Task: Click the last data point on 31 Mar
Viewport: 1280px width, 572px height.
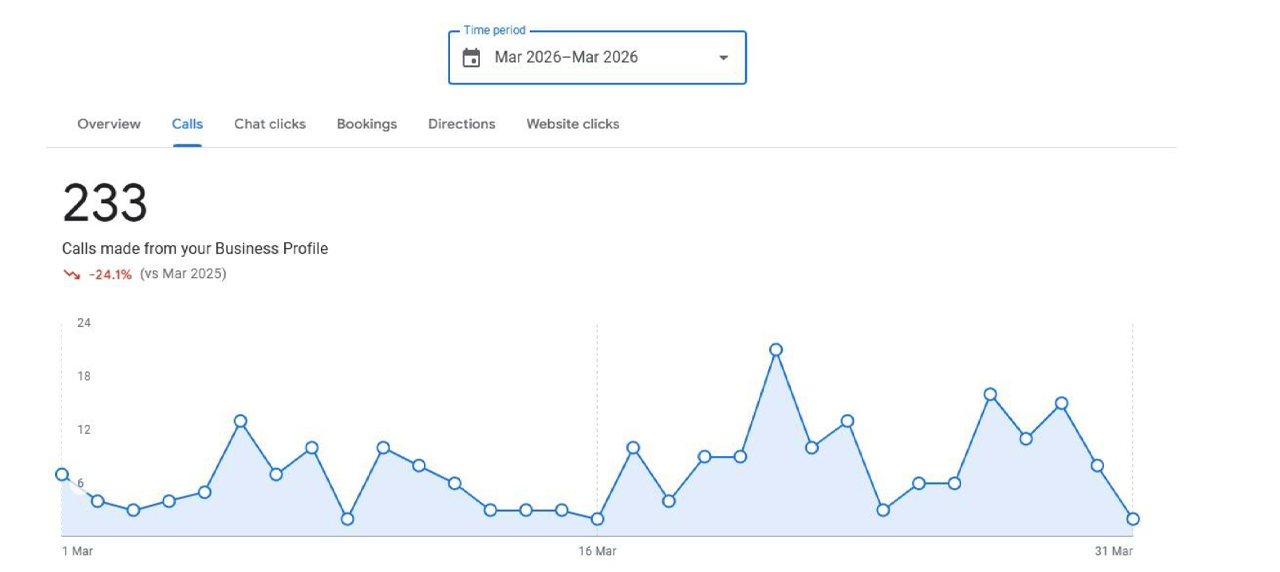Action: click(1133, 519)
